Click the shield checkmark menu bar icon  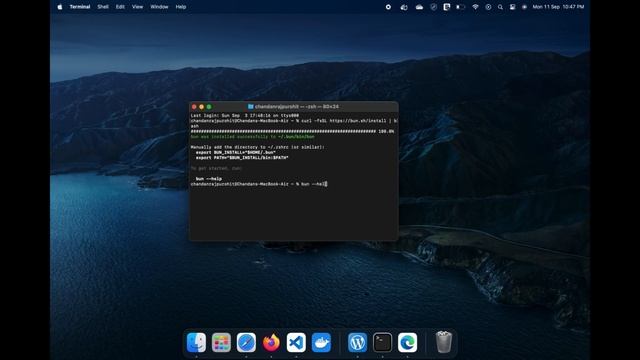[x=433, y=7]
